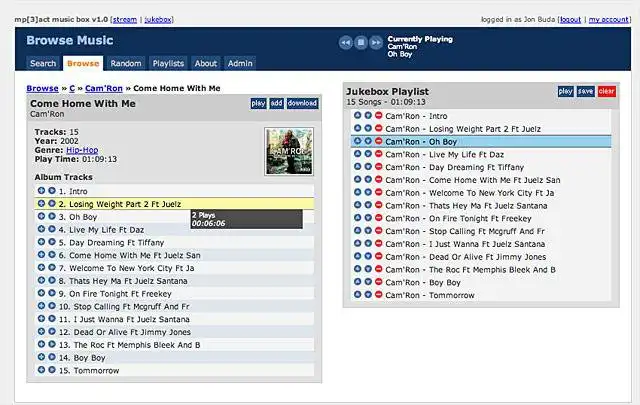This screenshot has height=405, width=640.
Task: Add track 15. Tommorrow using plus icon
Action: coord(41,370)
